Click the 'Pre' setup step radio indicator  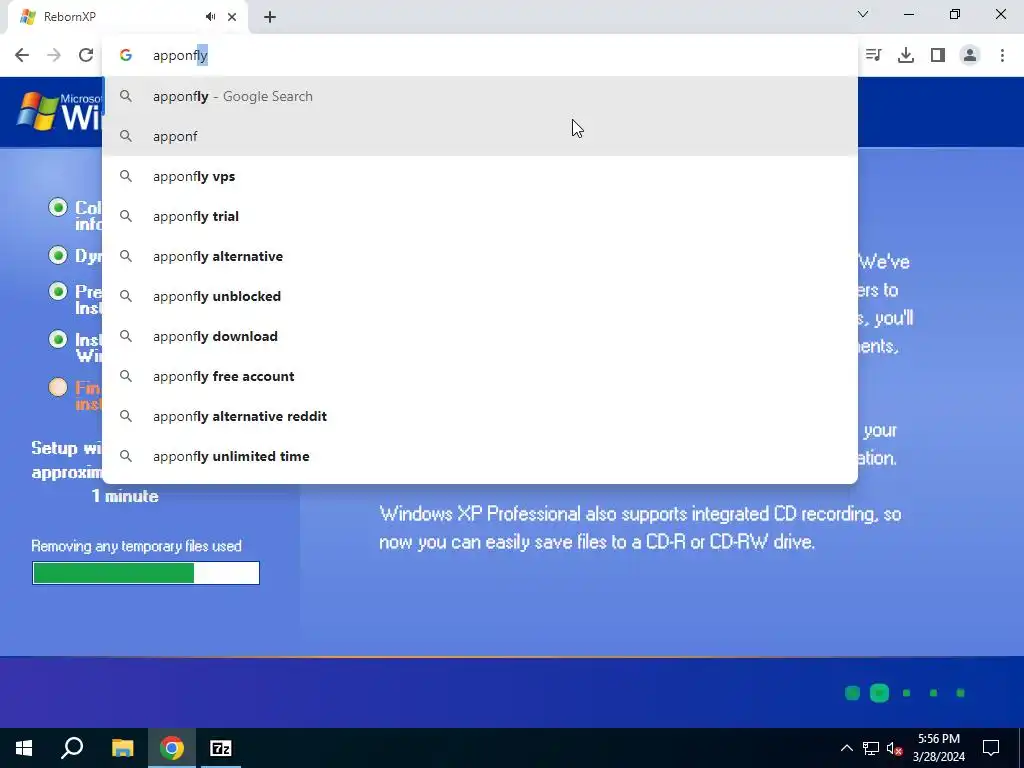tap(58, 291)
